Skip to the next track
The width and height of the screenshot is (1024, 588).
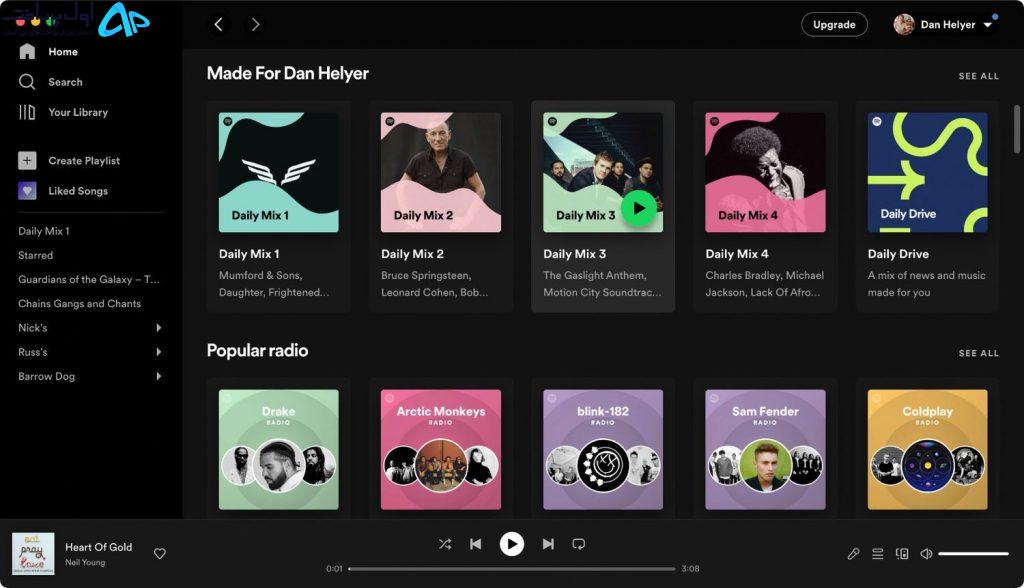click(548, 544)
